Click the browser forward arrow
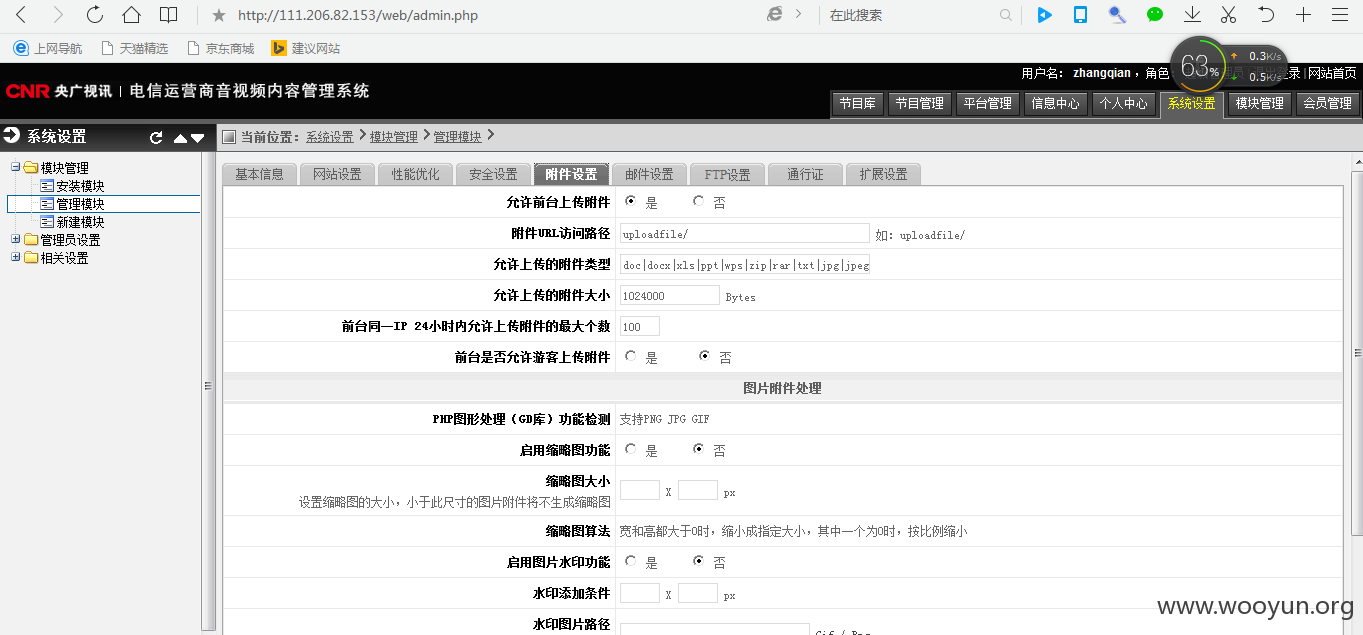Viewport: 1363px width, 635px height. click(x=58, y=15)
